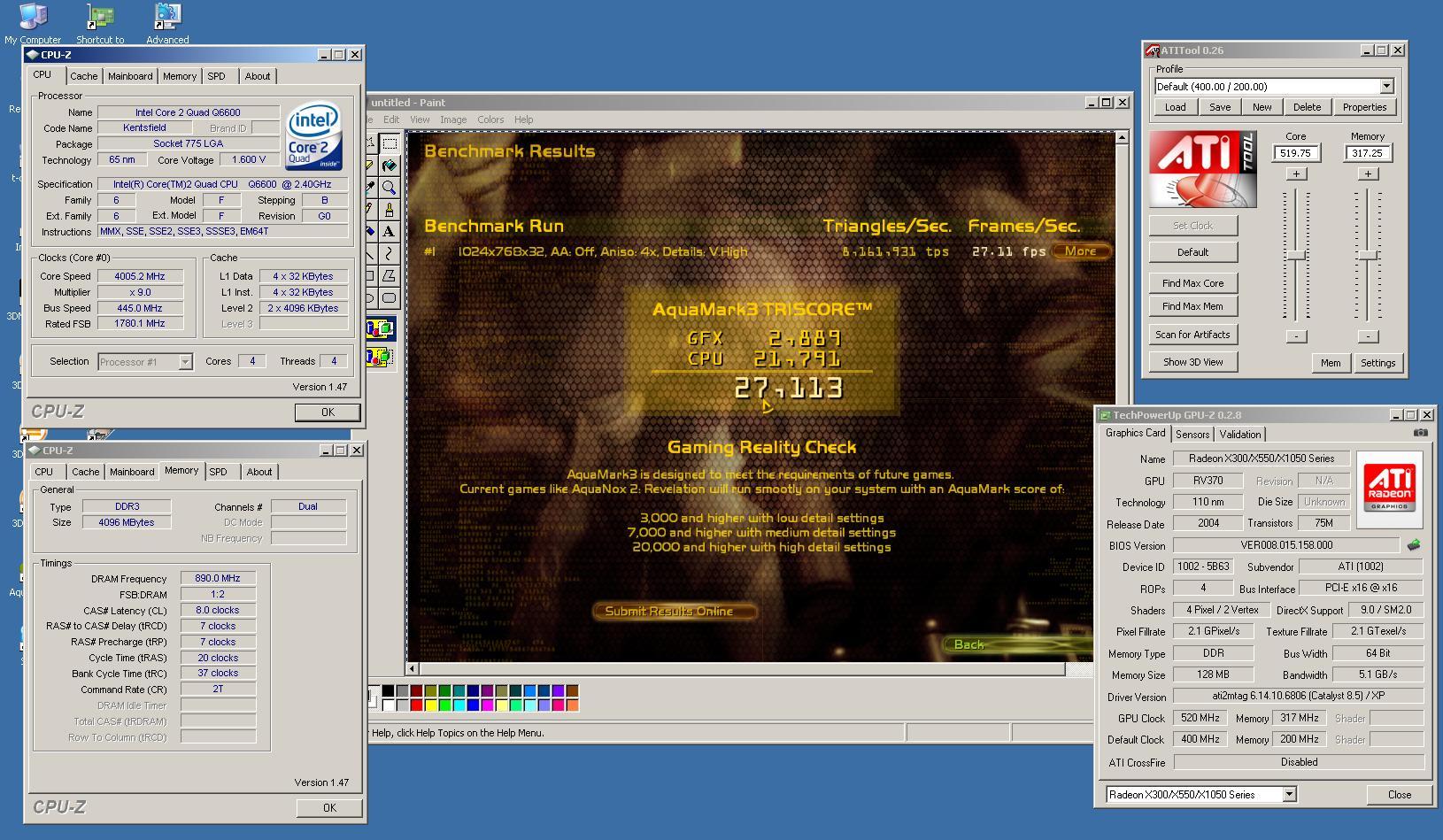Click the Find Max Core button
The width and height of the screenshot is (1443, 840).
[x=1193, y=283]
